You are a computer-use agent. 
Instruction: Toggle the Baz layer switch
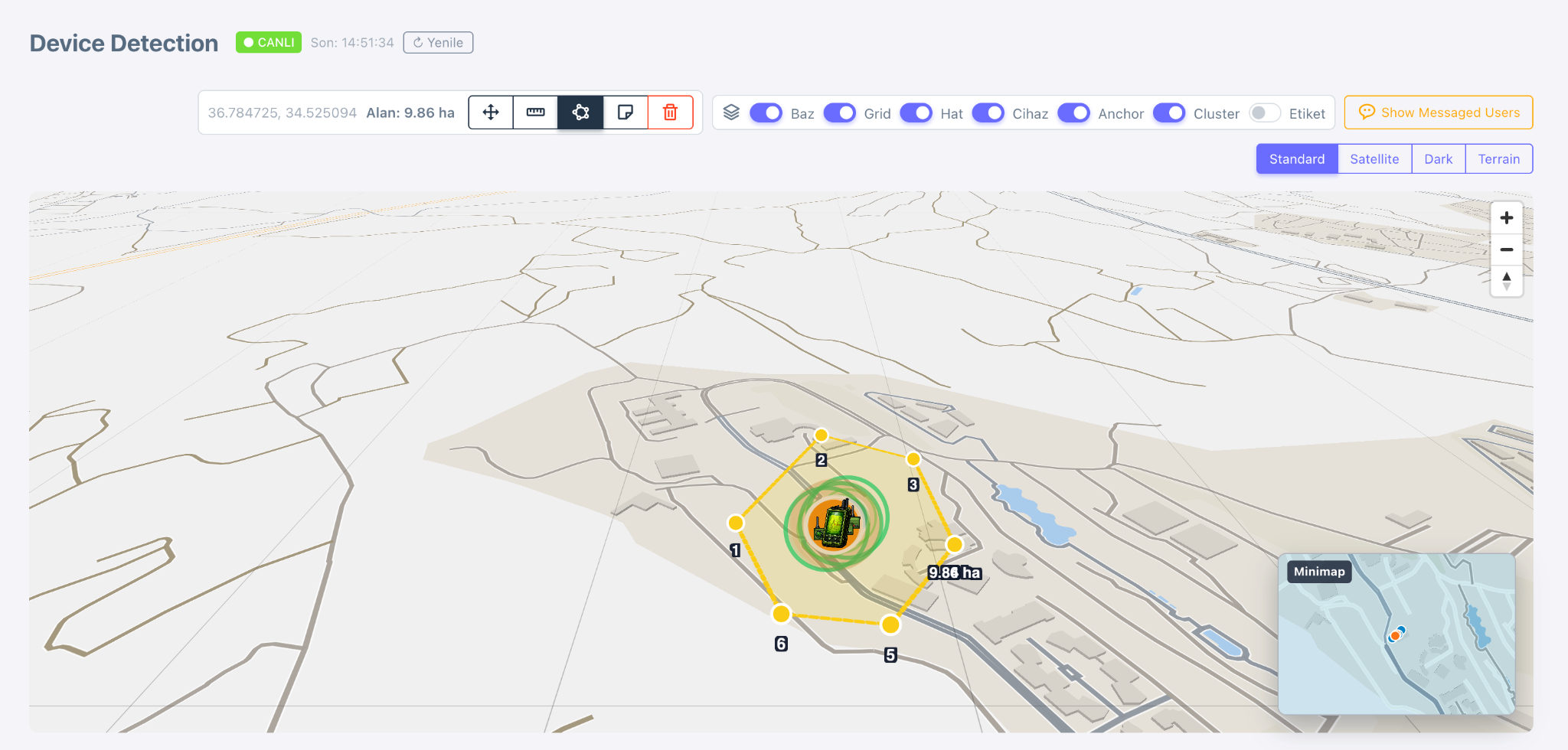(x=766, y=112)
